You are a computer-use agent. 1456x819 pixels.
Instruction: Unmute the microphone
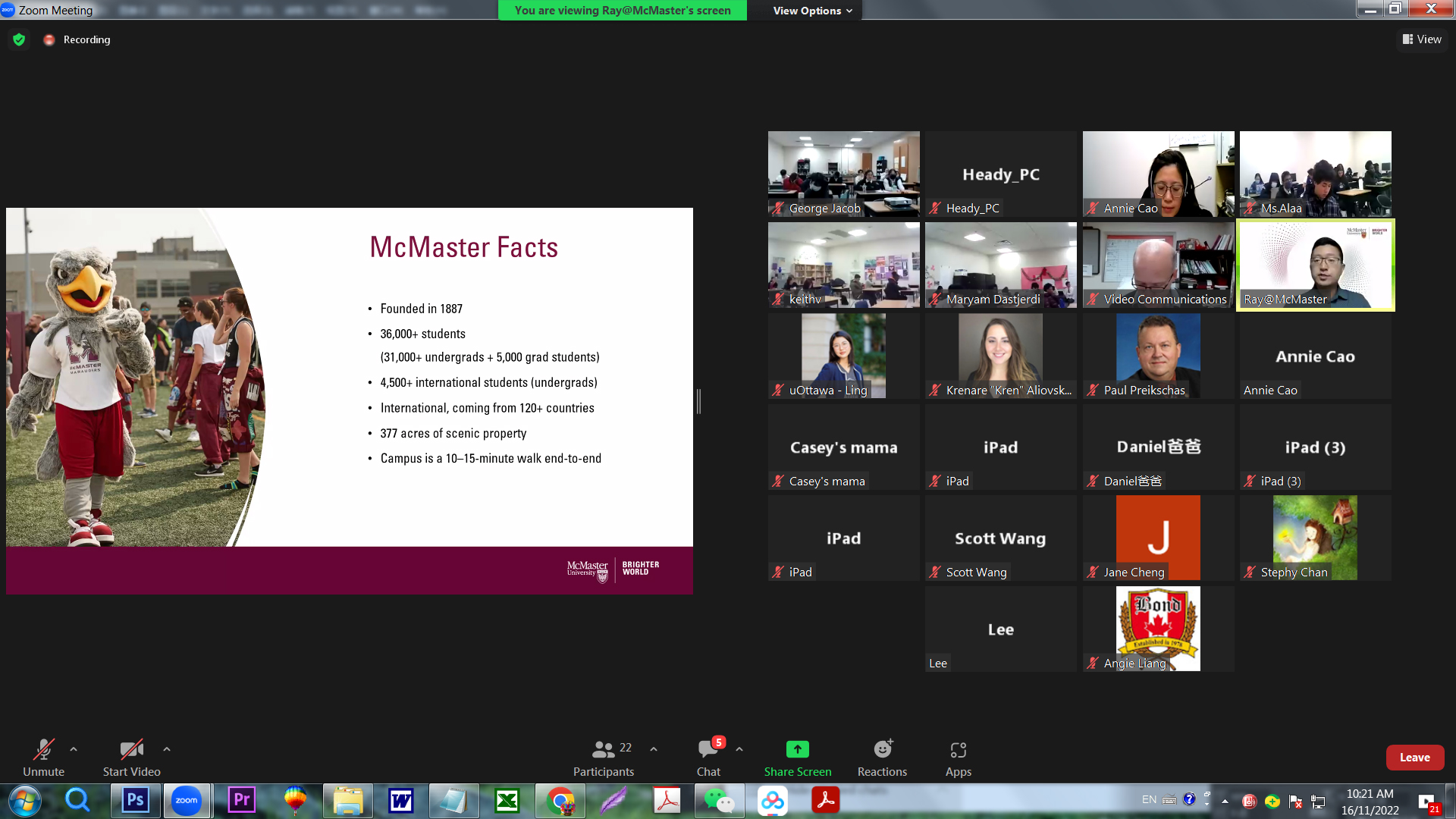click(43, 758)
